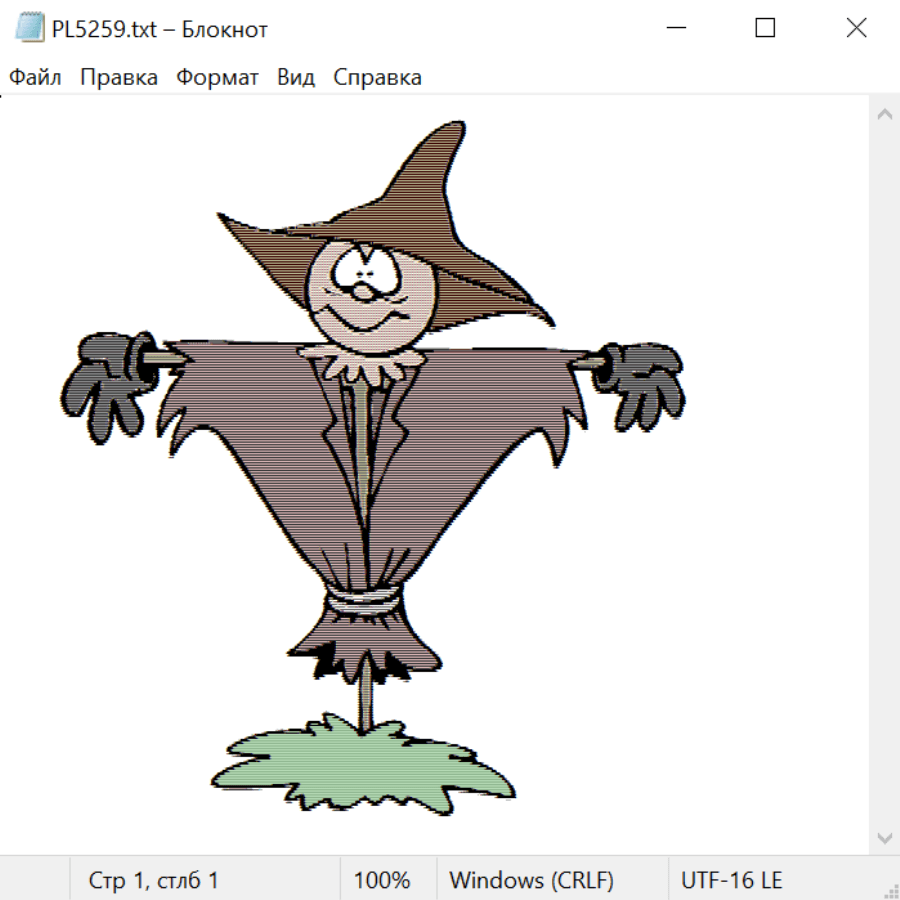This screenshot has width=900, height=900.
Task: Click the Notepad icon in the title bar
Action: pyautogui.click(x=31, y=29)
